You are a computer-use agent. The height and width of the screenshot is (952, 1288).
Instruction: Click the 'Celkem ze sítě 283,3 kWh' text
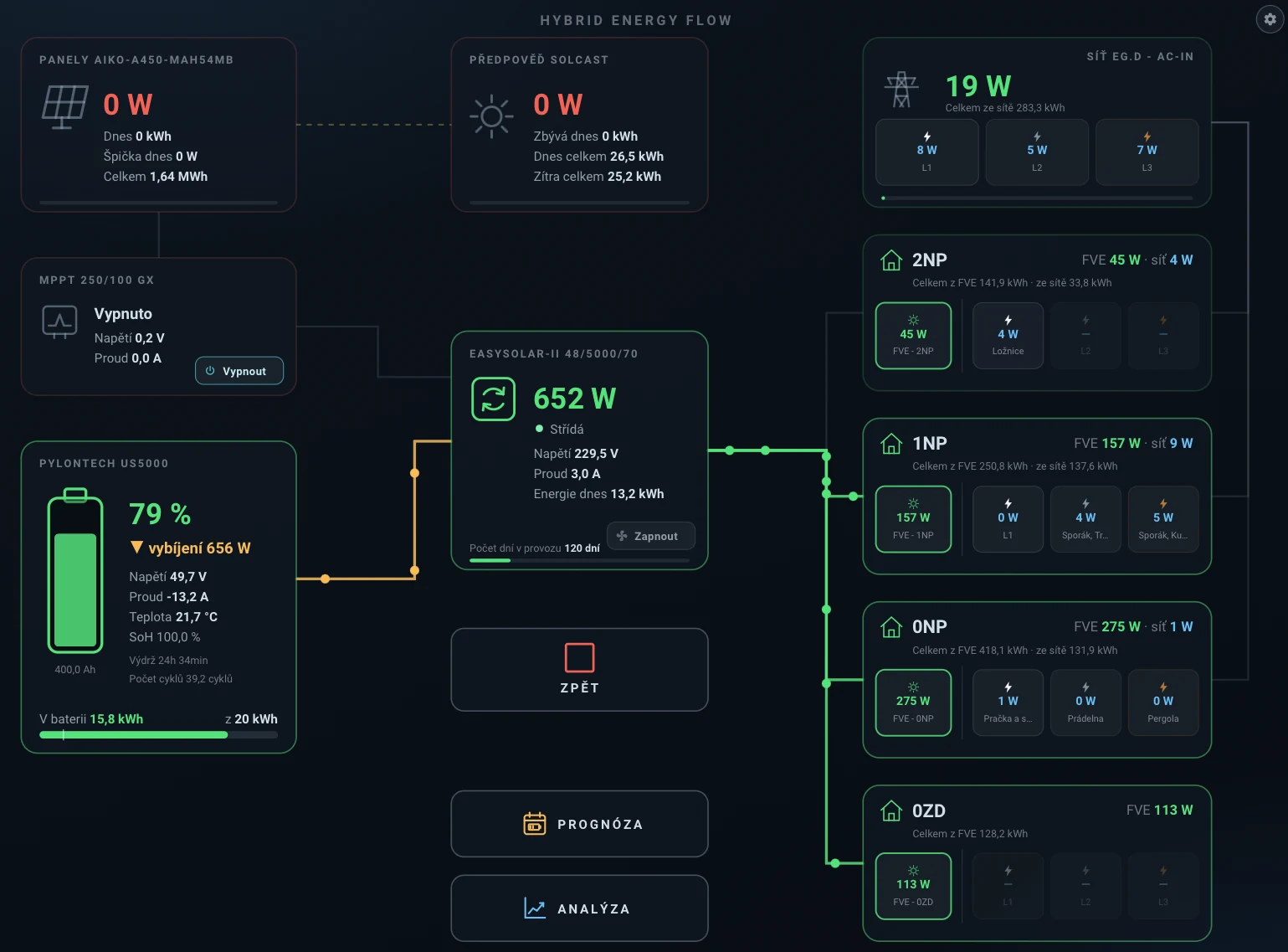coord(1005,108)
